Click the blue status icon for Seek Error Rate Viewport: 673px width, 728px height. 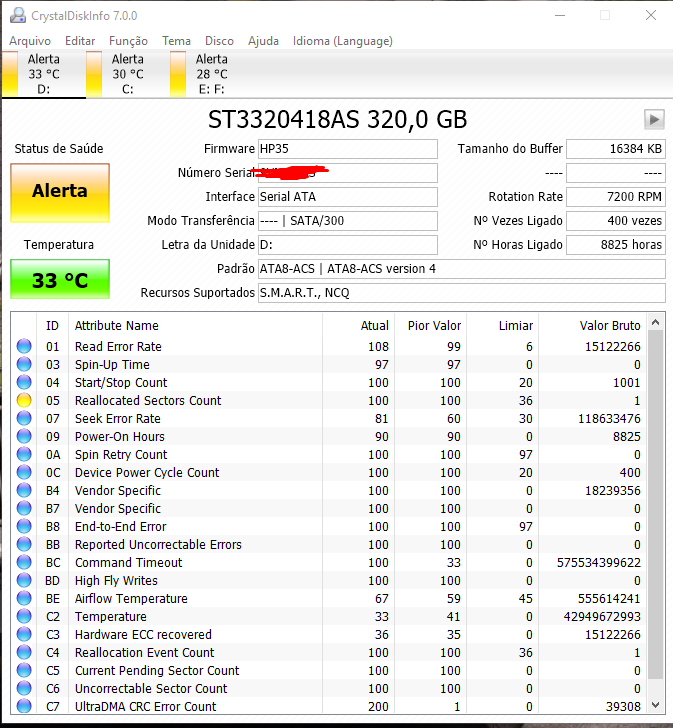tap(24, 418)
